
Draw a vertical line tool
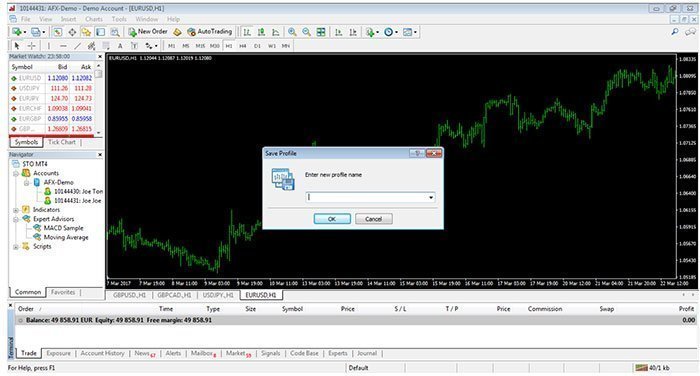(x=49, y=46)
